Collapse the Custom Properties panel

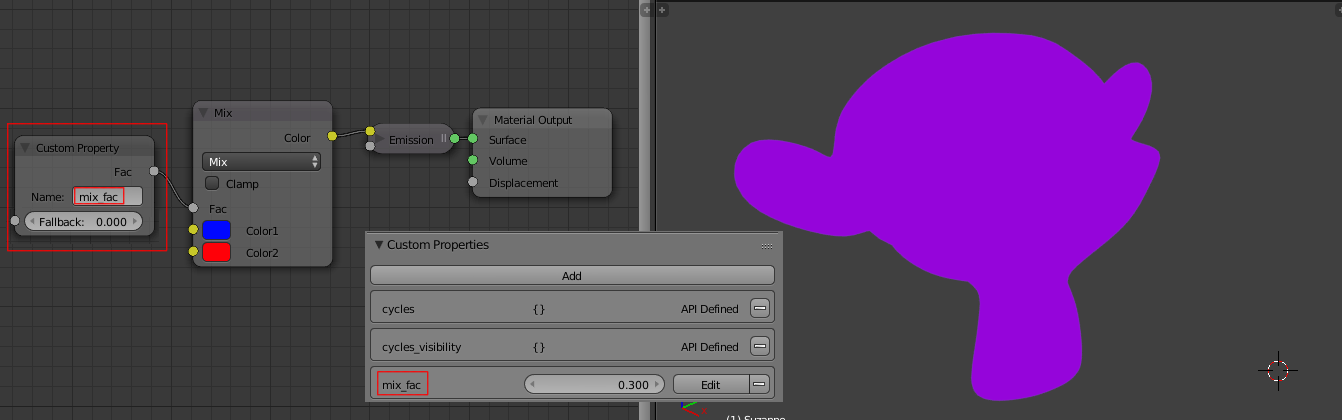point(379,245)
